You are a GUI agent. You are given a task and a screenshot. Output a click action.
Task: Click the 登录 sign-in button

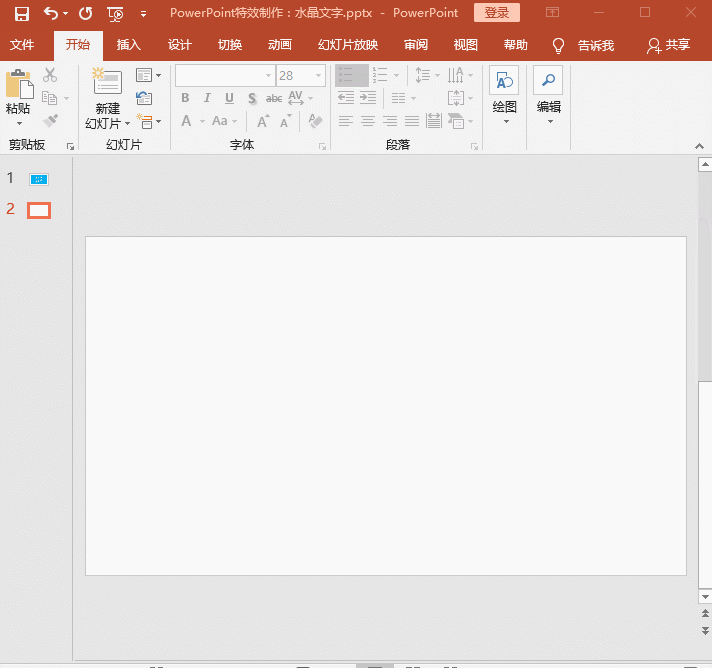pyautogui.click(x=496, y=13)
